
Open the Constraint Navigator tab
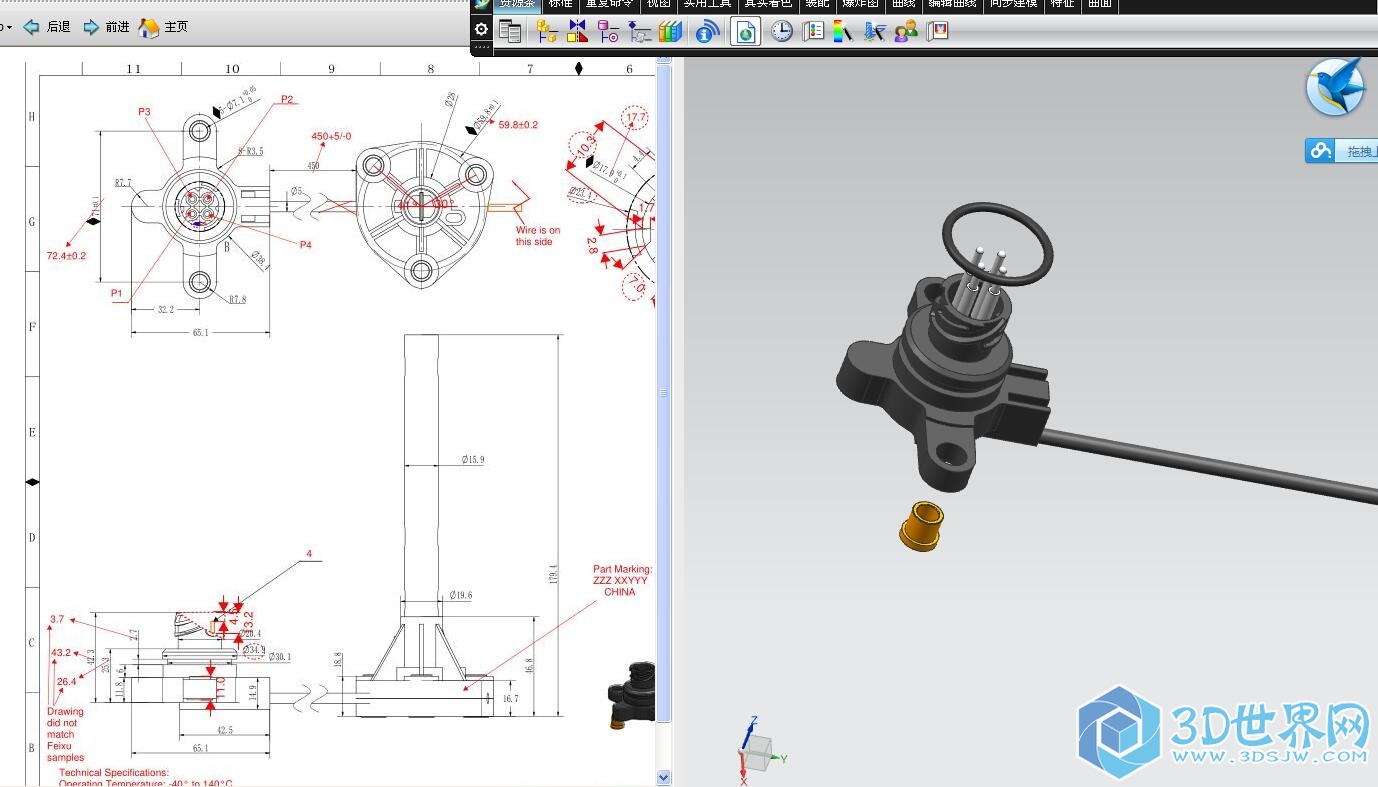tap(577, 31)
